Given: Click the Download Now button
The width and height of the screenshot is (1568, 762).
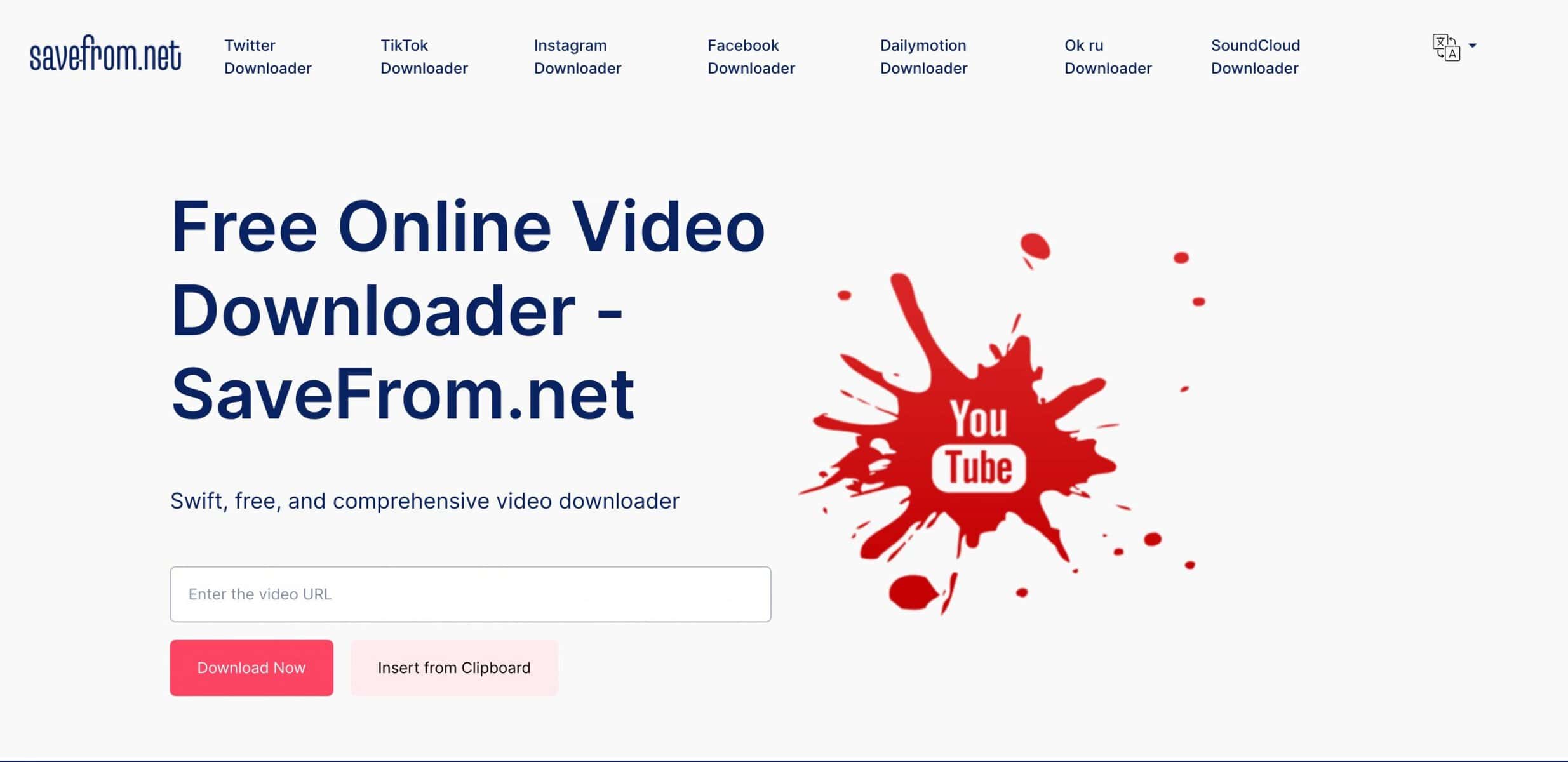Looking at the screenshot, I should click(x=251, y=667).
